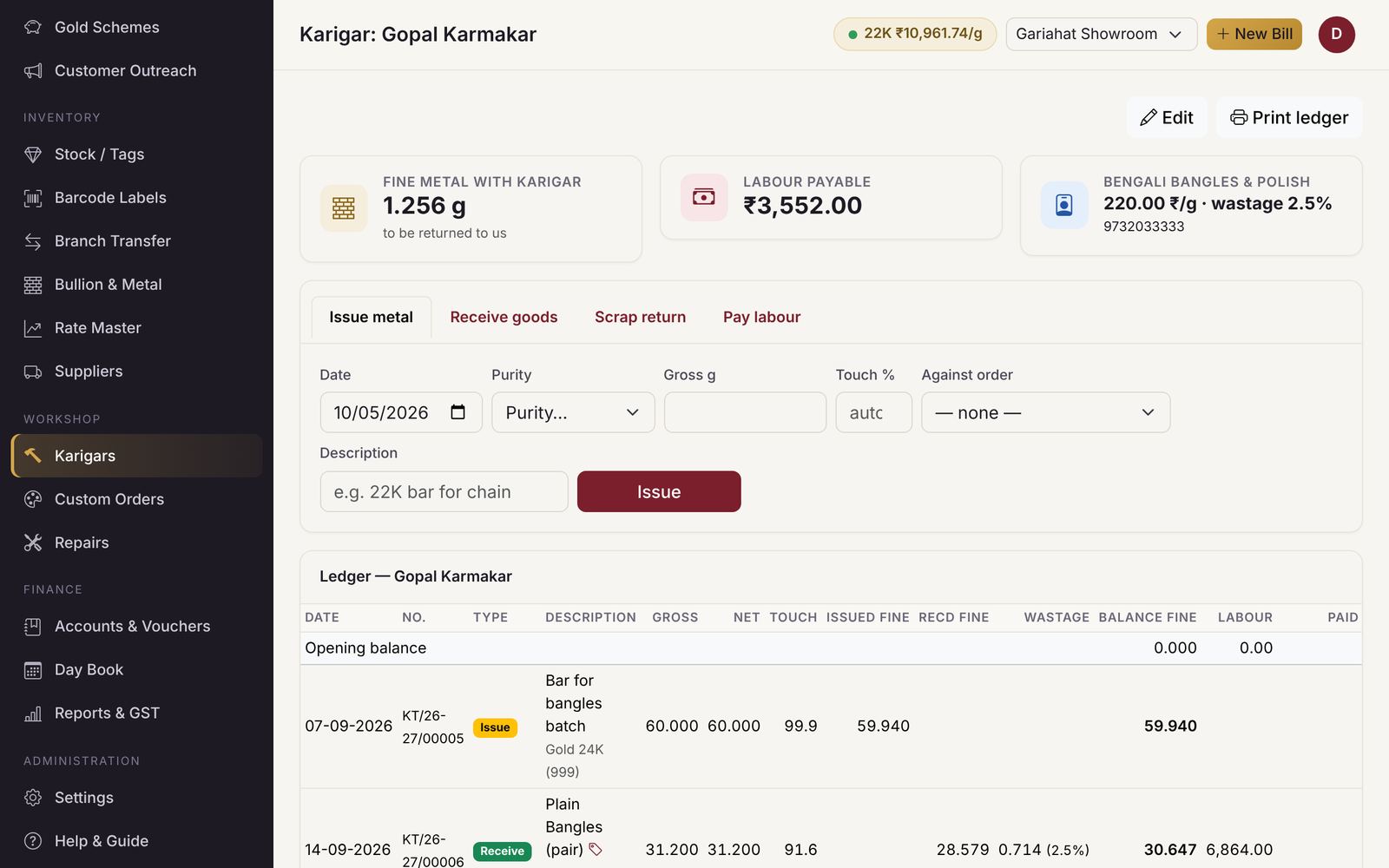Open Karigars in the sidebar
The width and height of the screenshot is (1389, 868).
point(137,456)
